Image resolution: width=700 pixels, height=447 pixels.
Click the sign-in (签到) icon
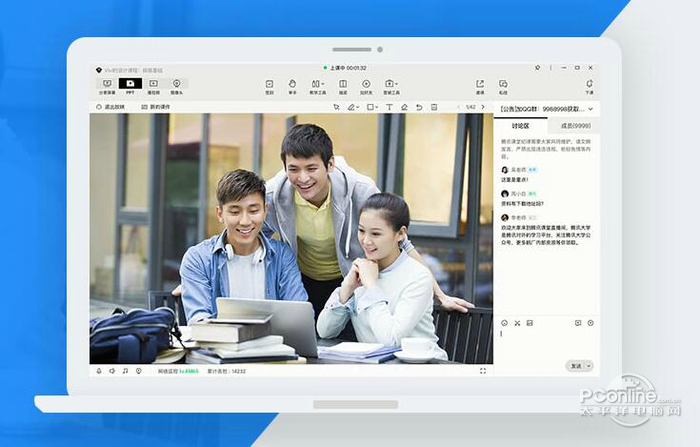coord(269,86)
